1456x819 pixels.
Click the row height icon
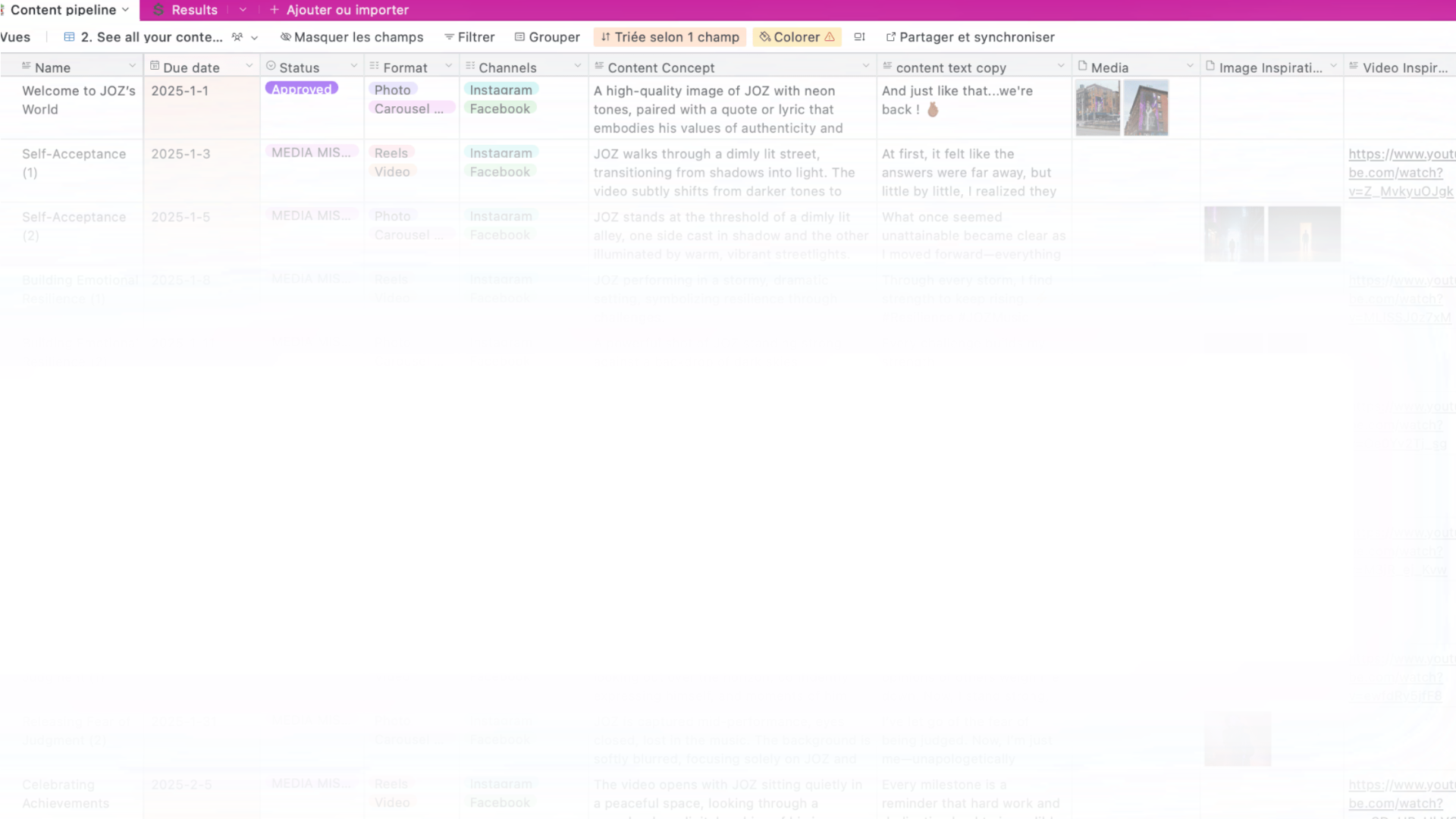(859, 36)
